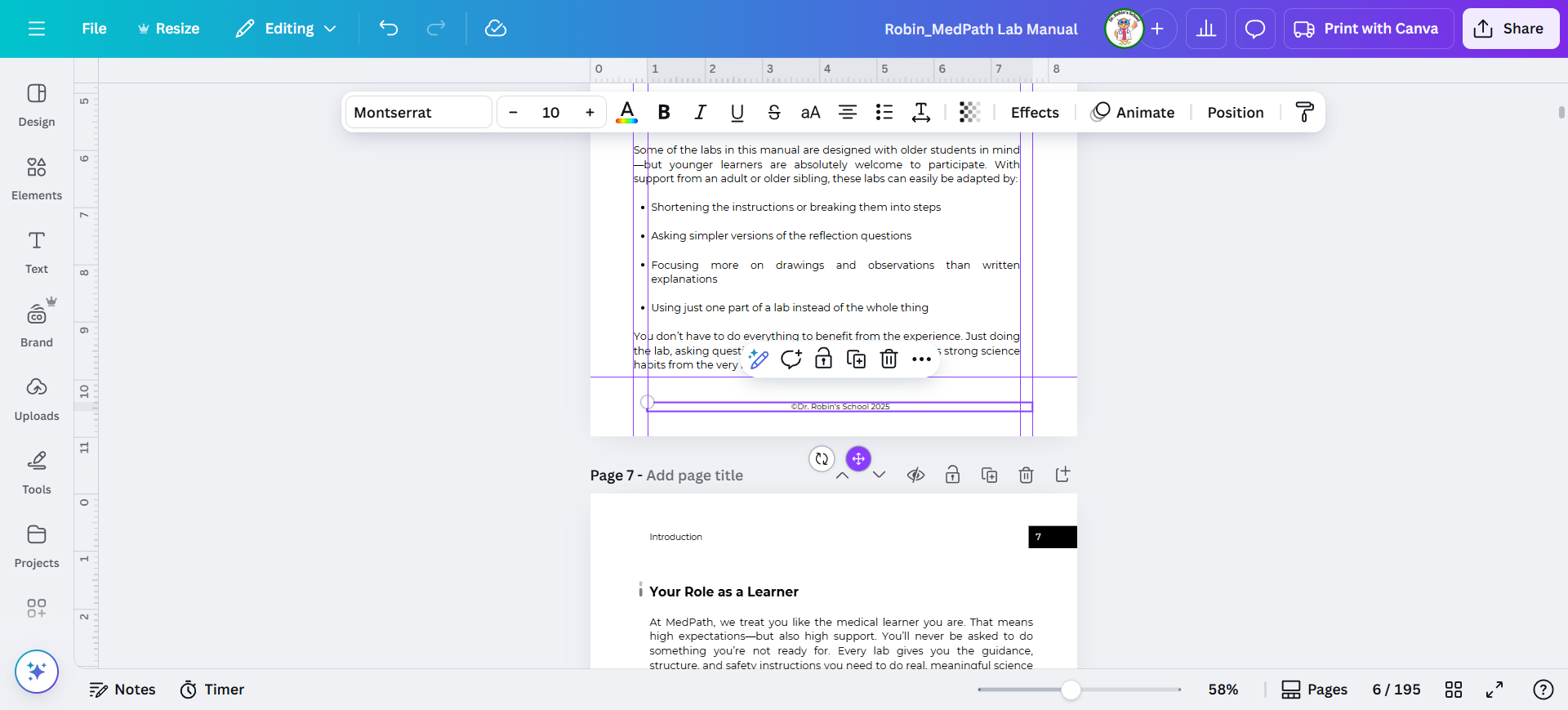Add comment from floating text toolbar
Image resolution: width=1568 pixels, height=710 pixels.
coord(791,359)
